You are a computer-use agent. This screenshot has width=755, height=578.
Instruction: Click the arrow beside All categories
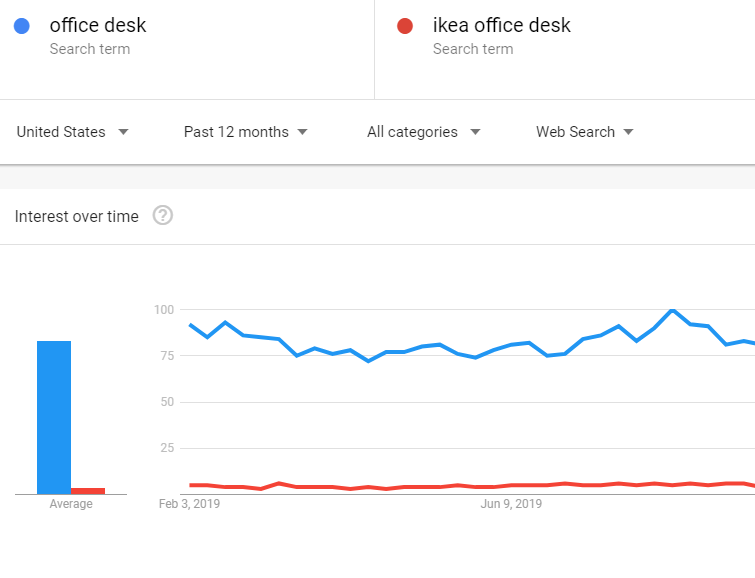click(475, 132)
